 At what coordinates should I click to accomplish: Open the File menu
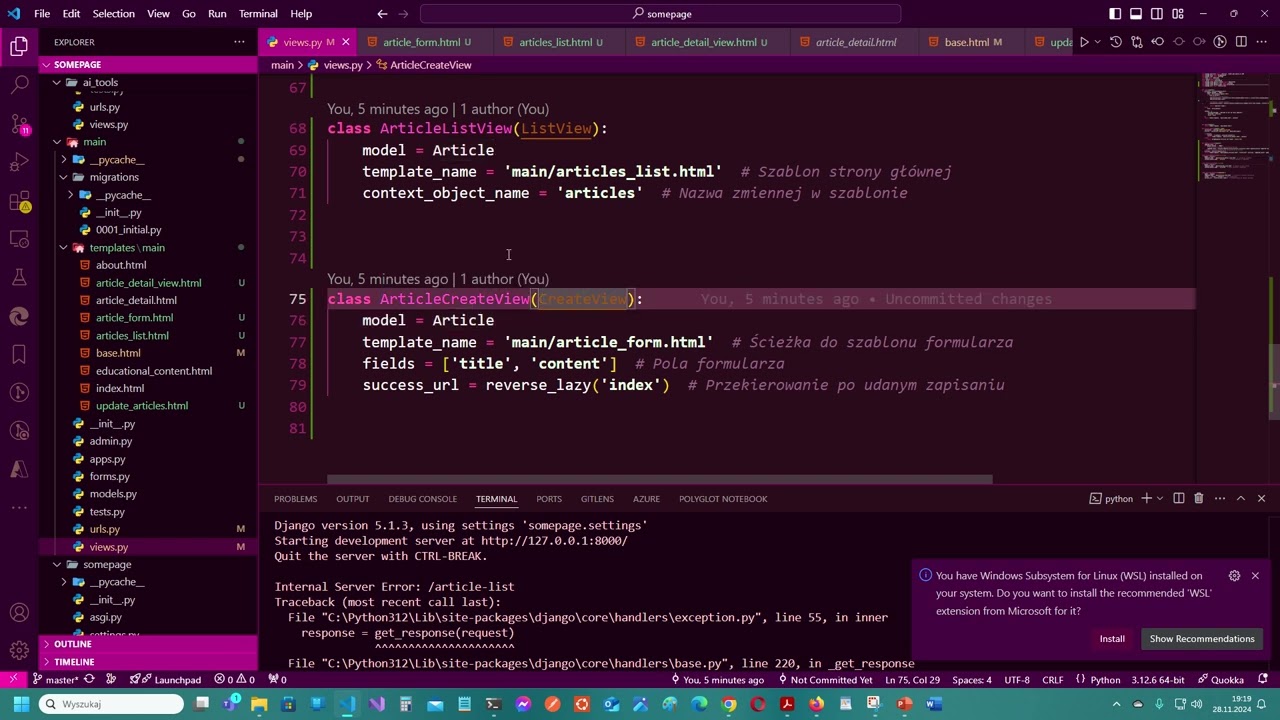(x=42, y=14)
